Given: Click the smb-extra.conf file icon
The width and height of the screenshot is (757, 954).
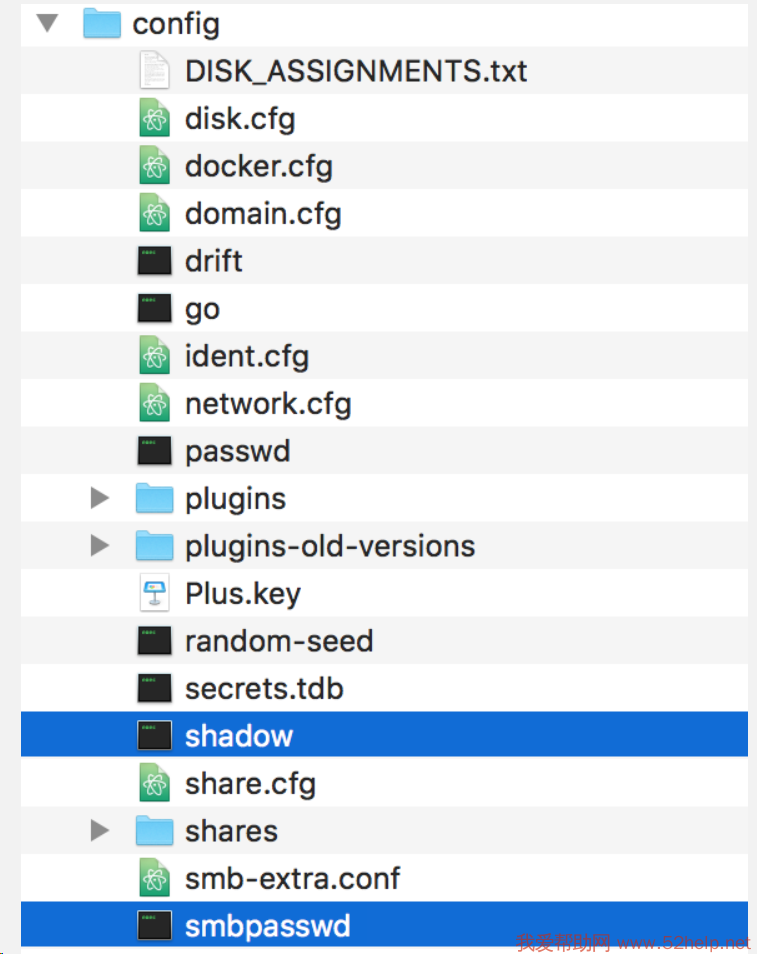Looking at the screenshot, I should point(153,878).
